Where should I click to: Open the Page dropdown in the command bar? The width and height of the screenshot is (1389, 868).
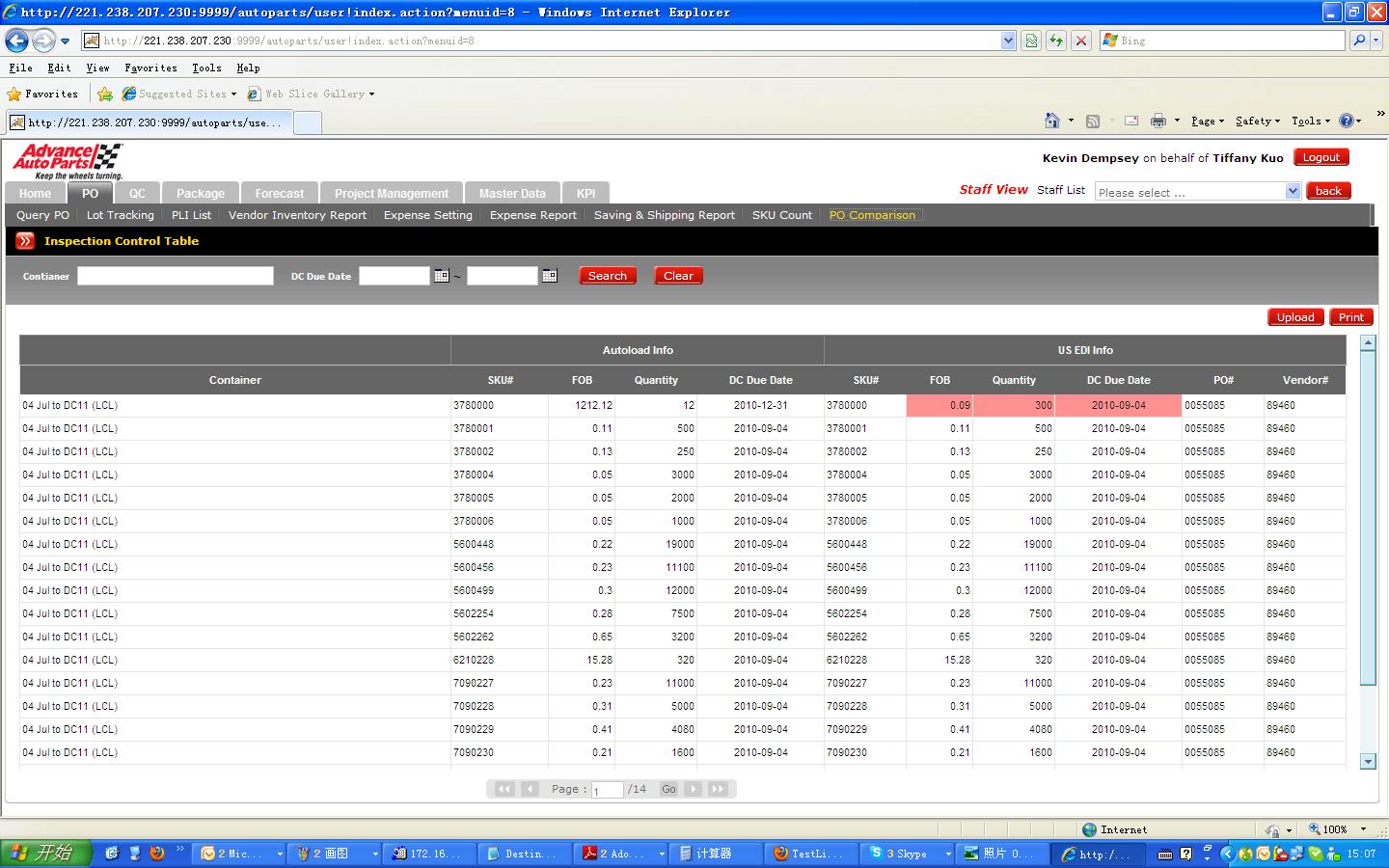pyautogui.click(x=1207, y=121)
